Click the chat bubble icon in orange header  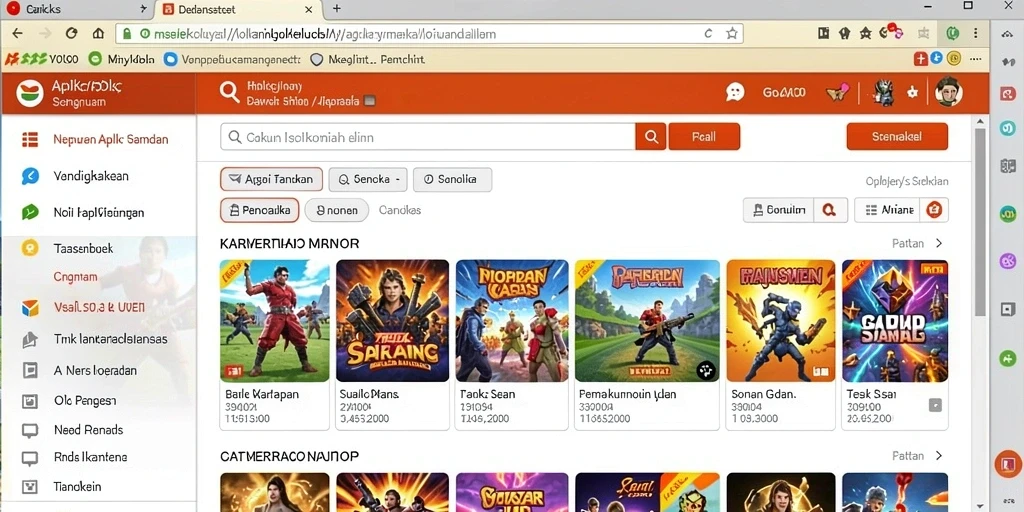pyautogui.click(x=735, y=93)
